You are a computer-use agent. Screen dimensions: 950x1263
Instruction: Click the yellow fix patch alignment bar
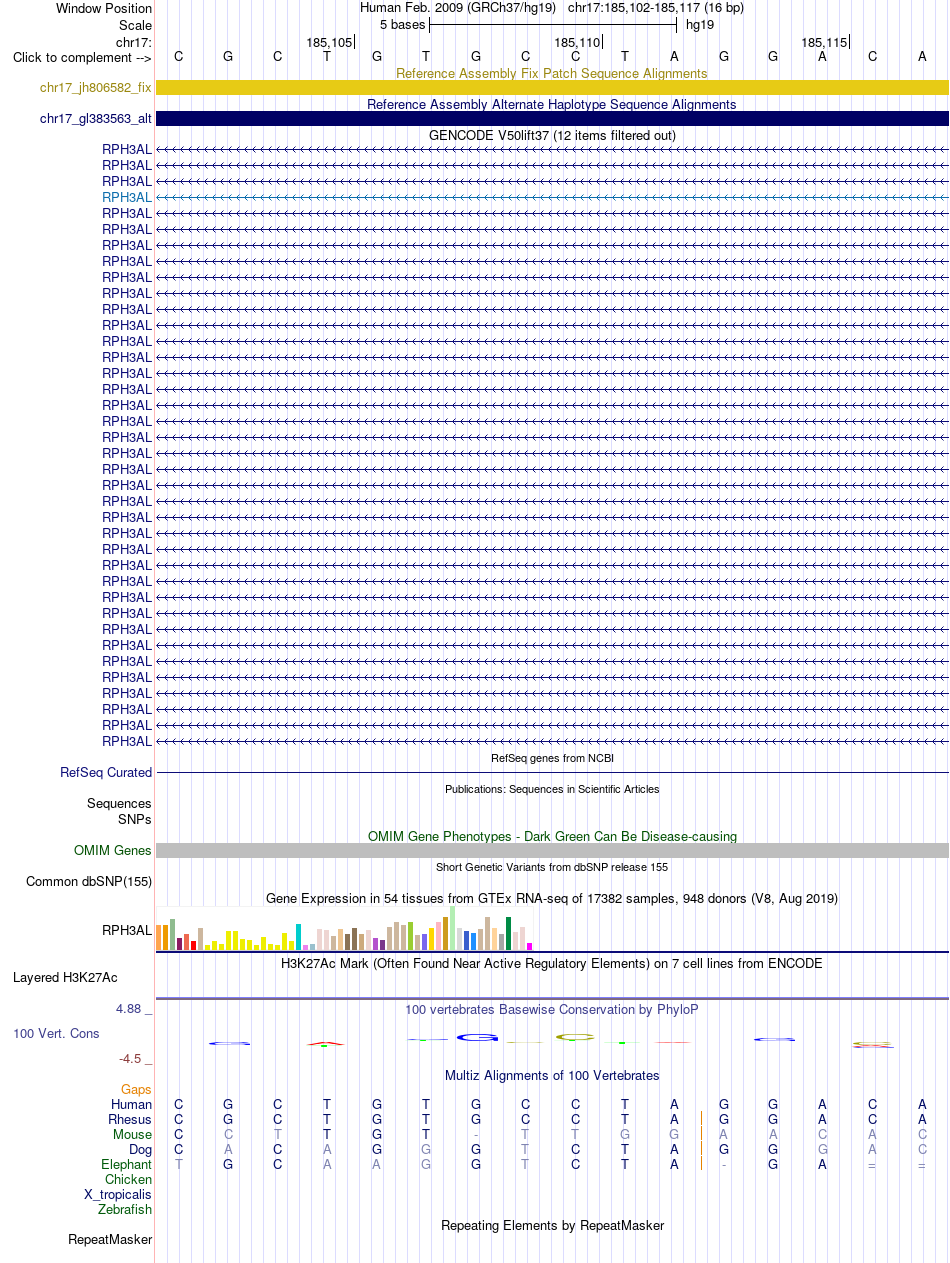[x=552, y=88]
